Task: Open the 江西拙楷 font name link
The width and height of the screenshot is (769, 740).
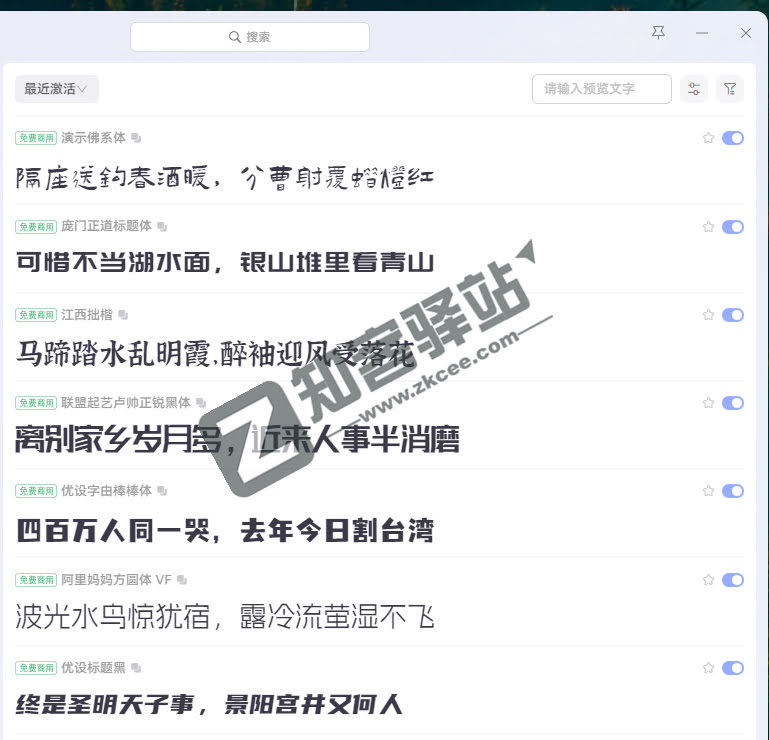Action: pyautogui.click(x=87, y=315)
